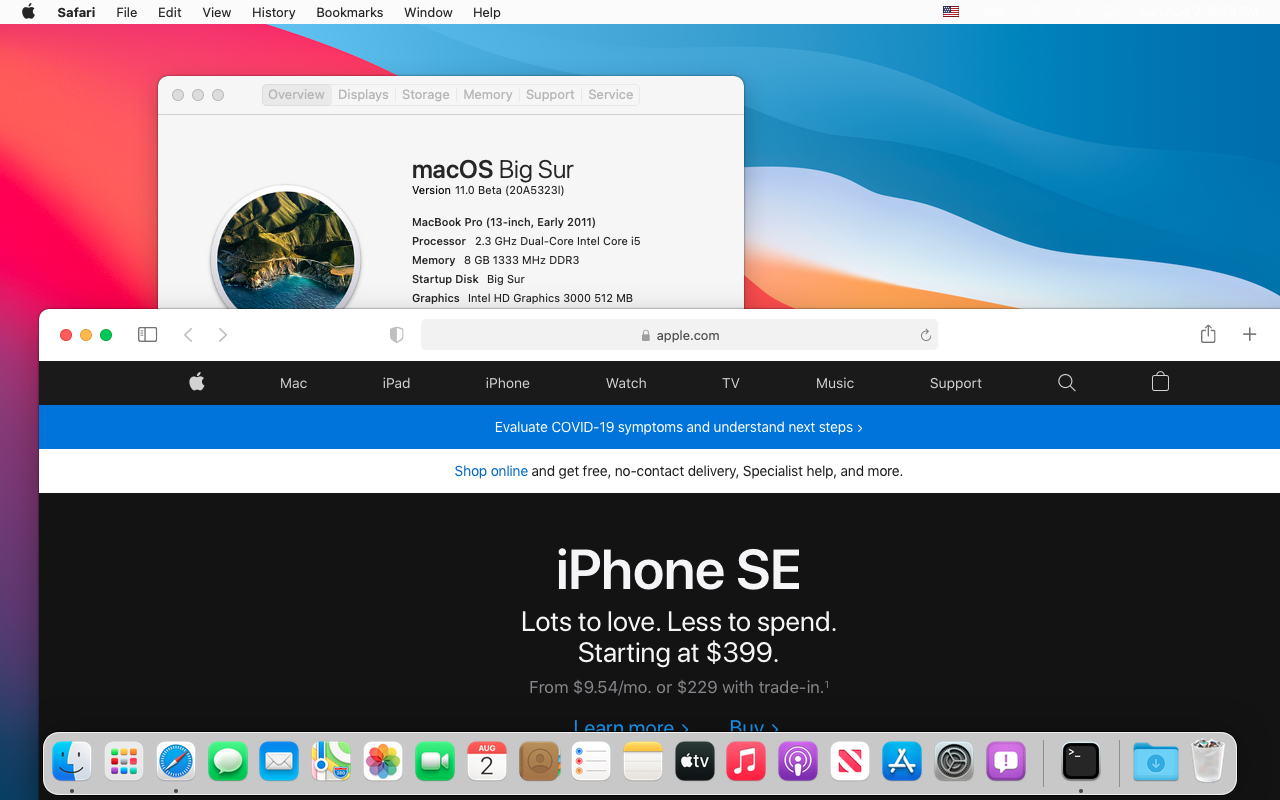Open Help menu
The height and width of the screenshot is (800, 1280).
point(487,12)
